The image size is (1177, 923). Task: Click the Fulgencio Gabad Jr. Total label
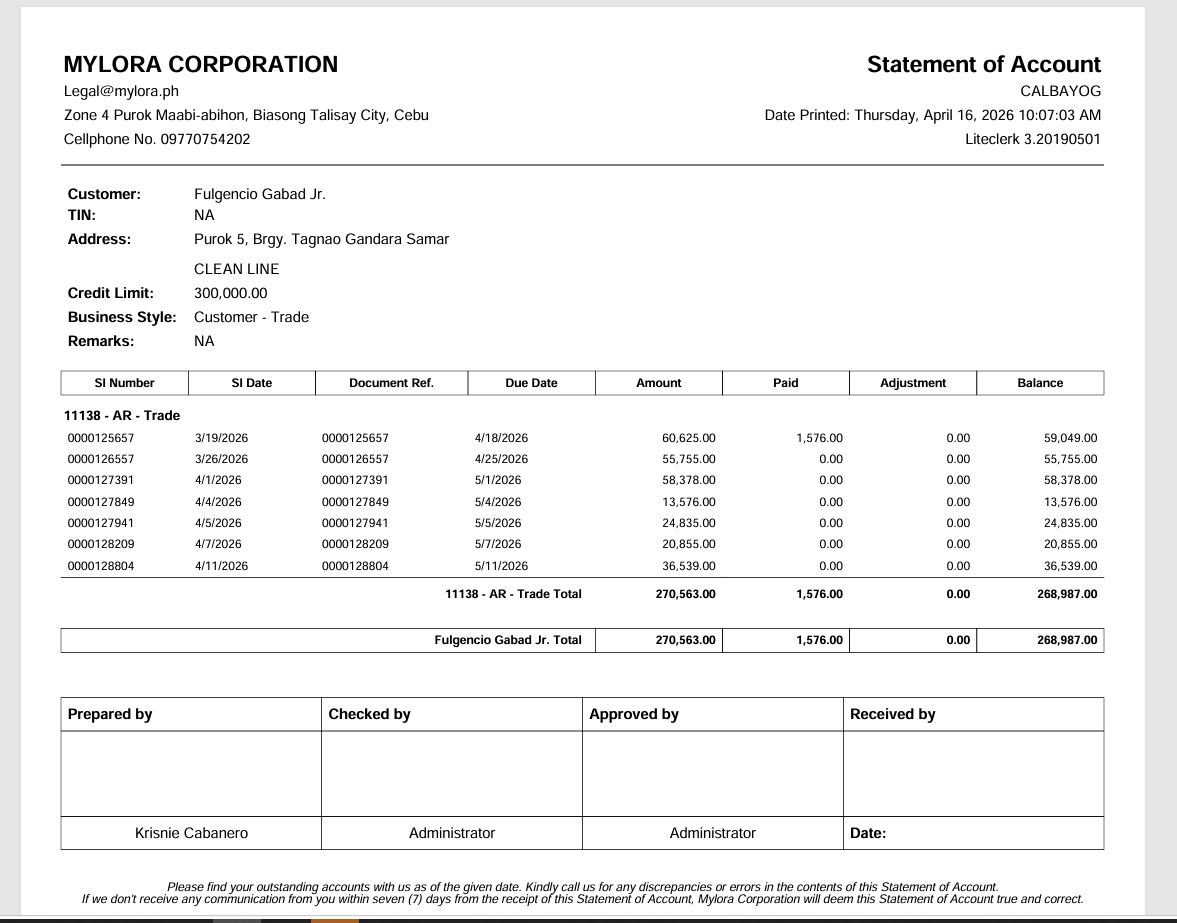click(x=507, y=640)
